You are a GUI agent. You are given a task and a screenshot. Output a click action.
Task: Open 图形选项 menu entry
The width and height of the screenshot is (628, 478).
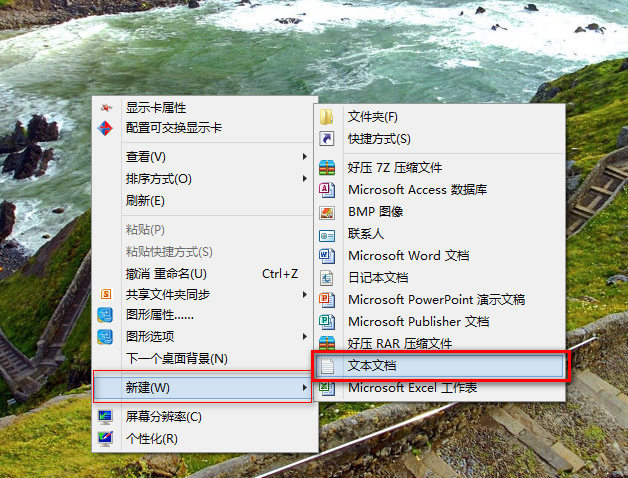pyautogui.click(x=204, y=337)
